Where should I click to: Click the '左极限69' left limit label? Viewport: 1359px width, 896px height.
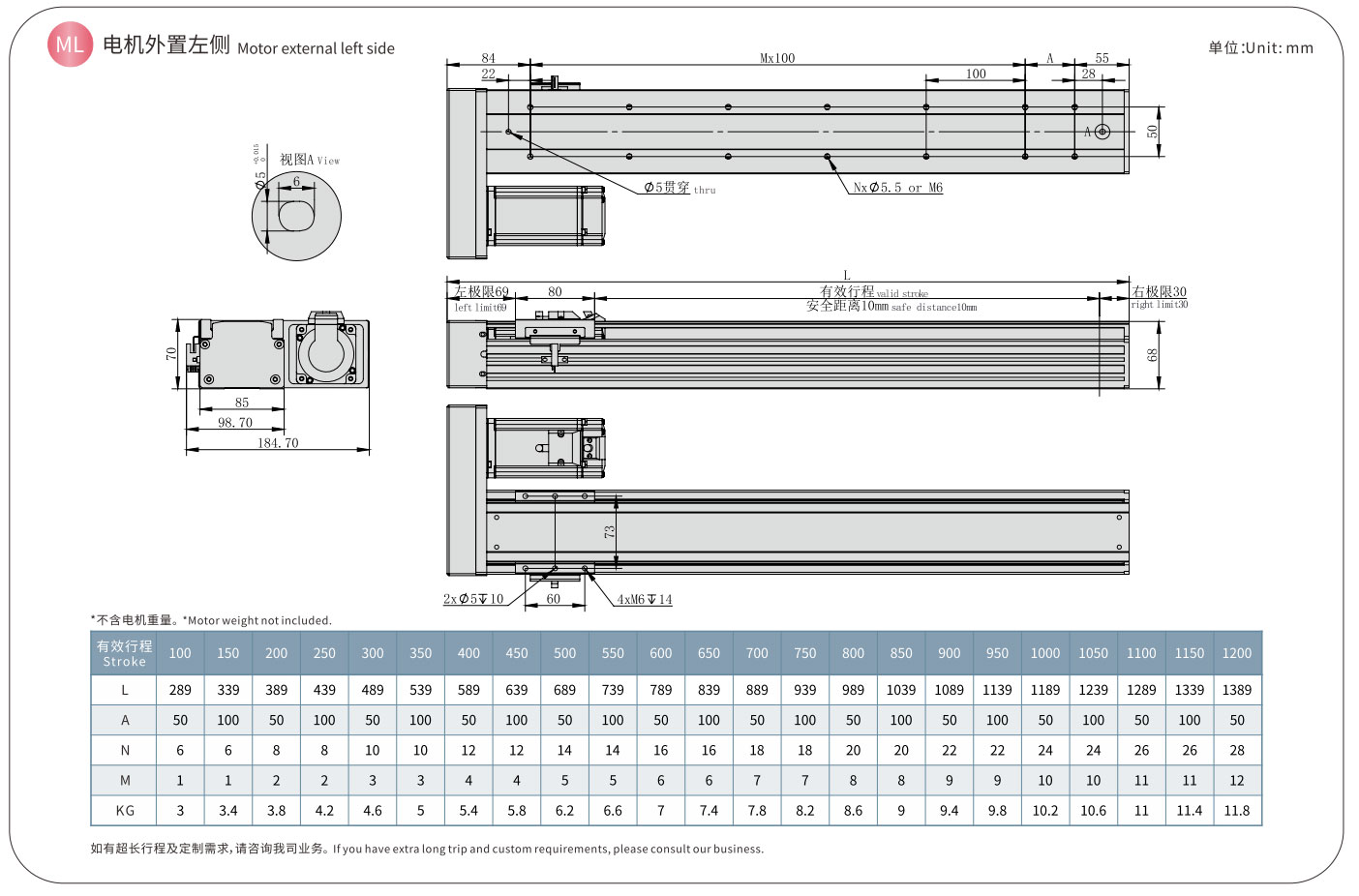click(x=481, y=292)
